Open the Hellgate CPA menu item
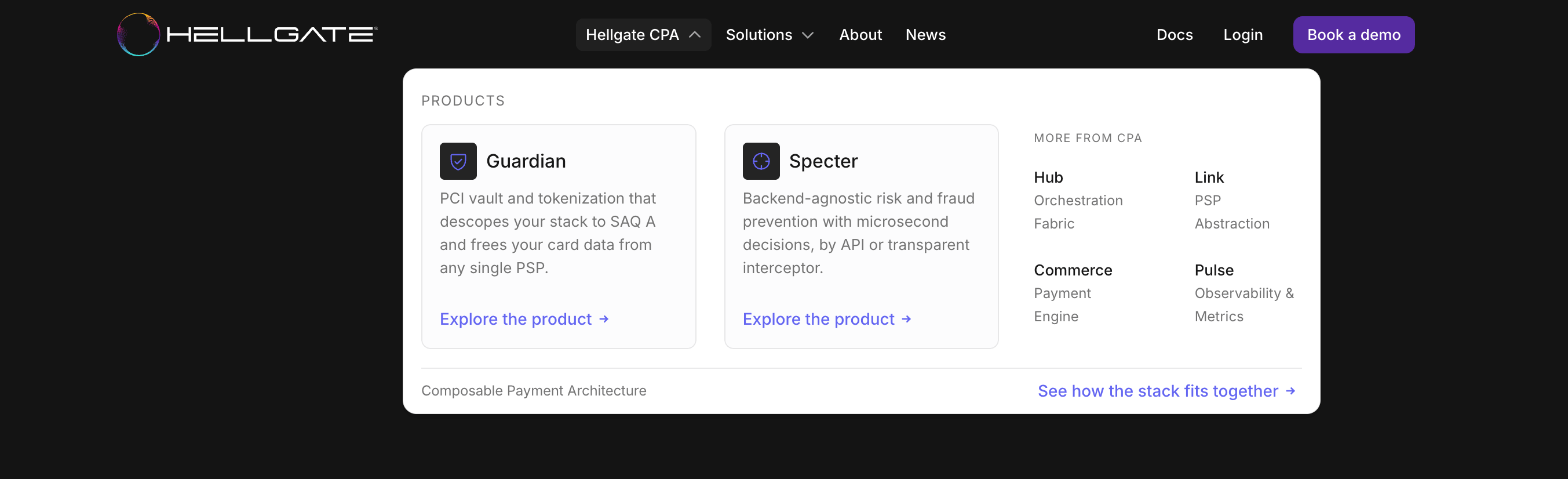This screenshot has width=1568, height=479. [643, 35]
